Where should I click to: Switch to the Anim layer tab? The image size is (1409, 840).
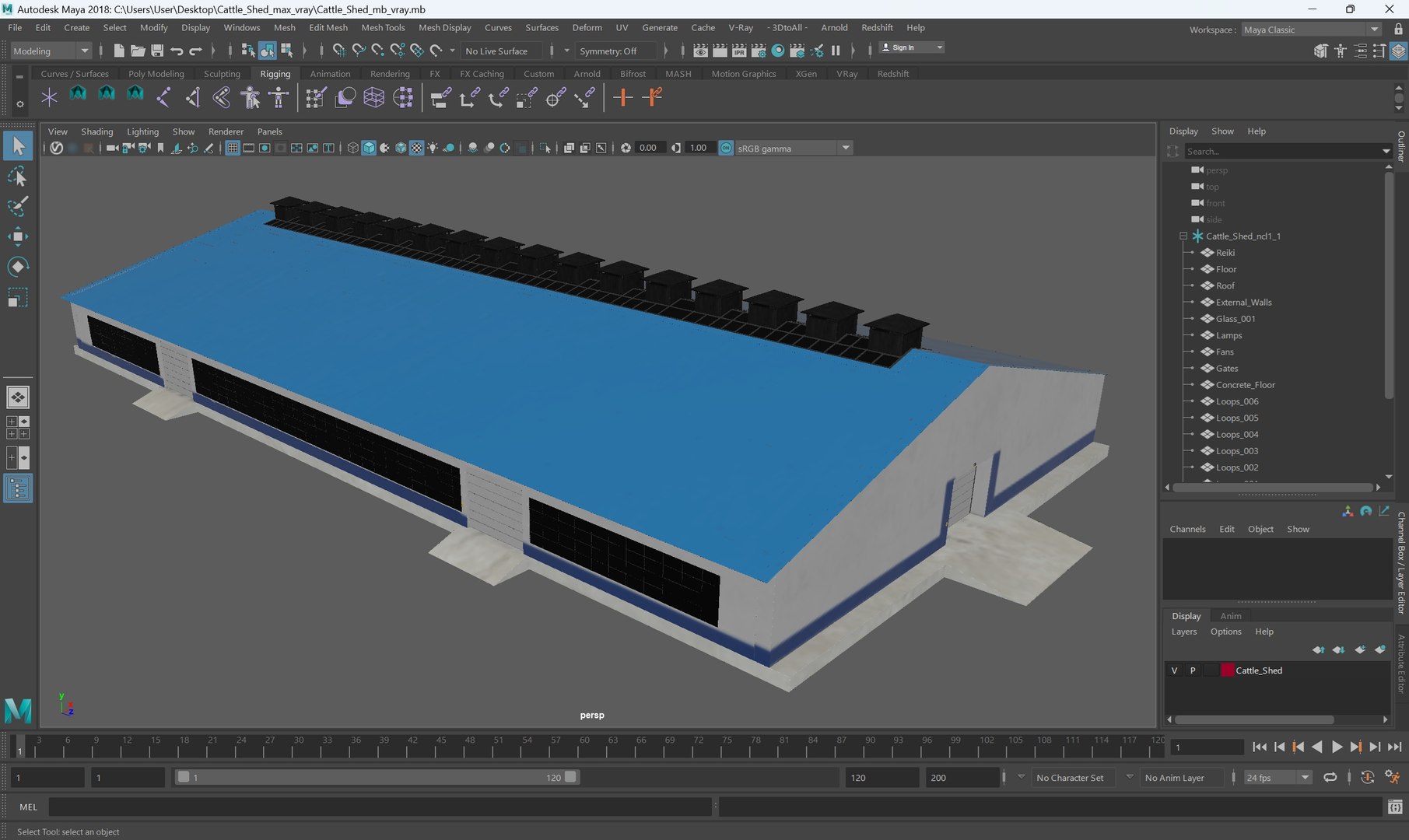click(x=1231, y=616)
